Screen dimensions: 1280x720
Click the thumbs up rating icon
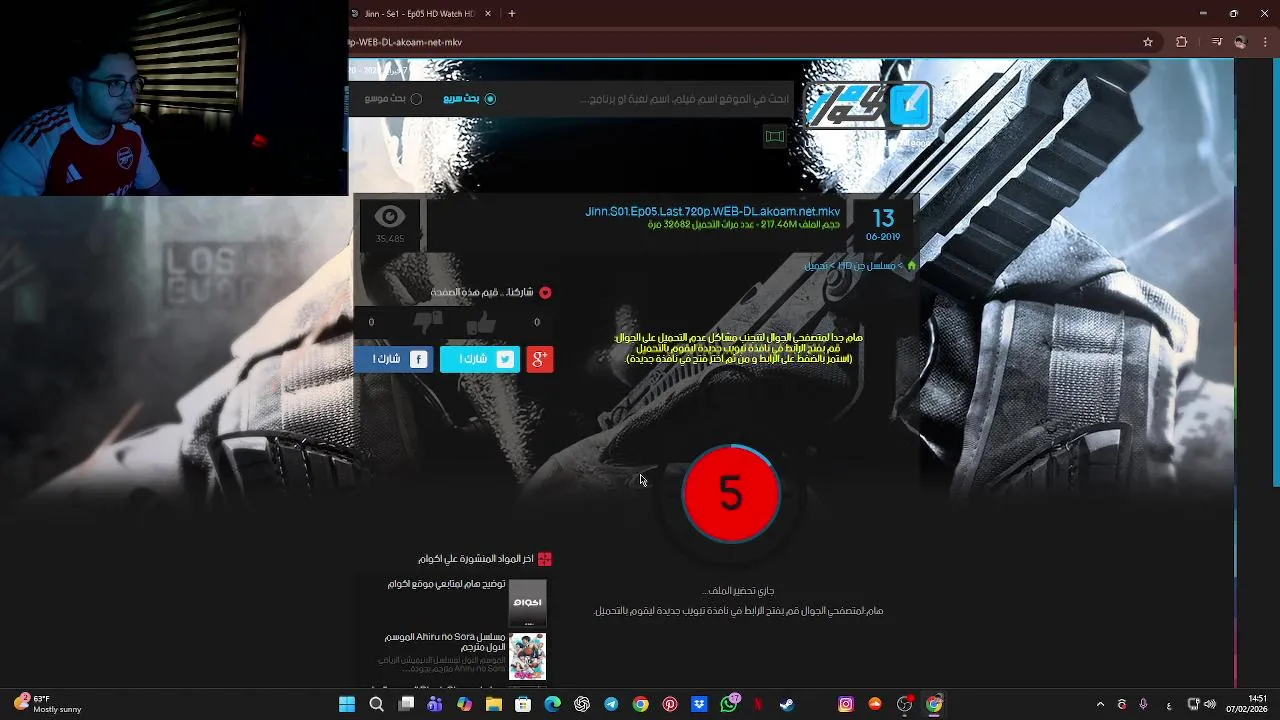click(481, 322)
